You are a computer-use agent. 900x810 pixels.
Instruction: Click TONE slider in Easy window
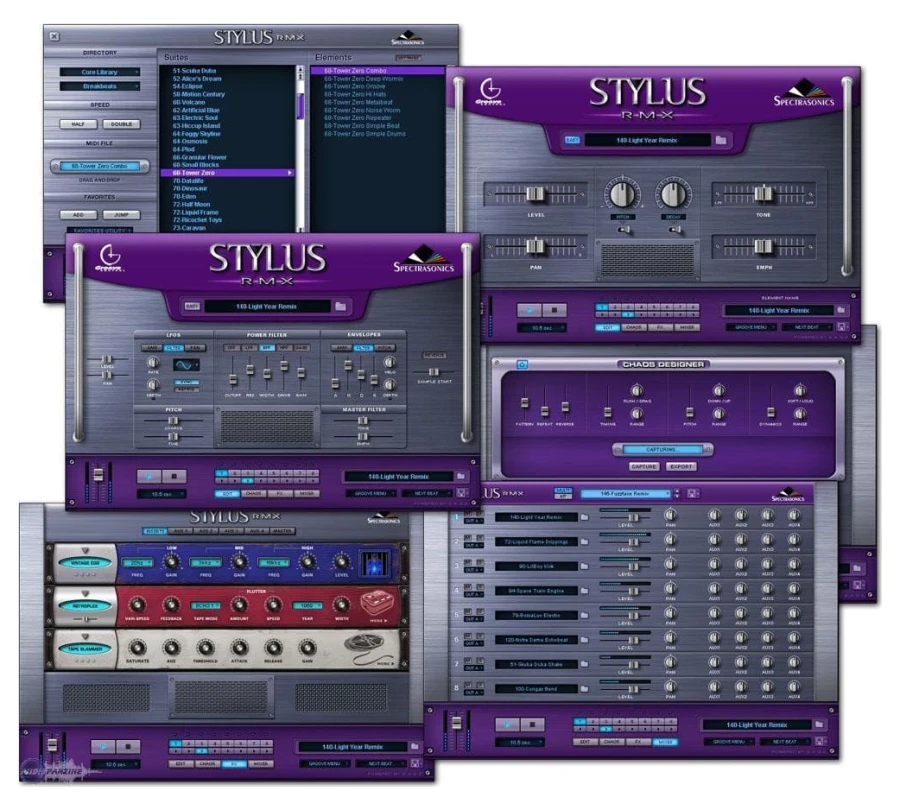click(763, 194)
